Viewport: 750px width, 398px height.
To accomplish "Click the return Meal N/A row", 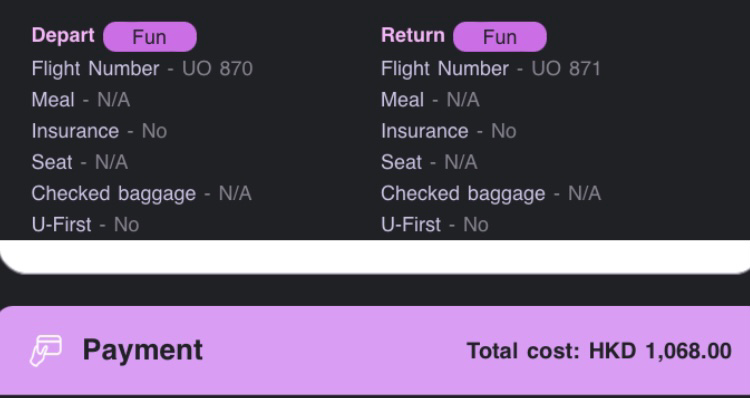I will tap(430, 100).
